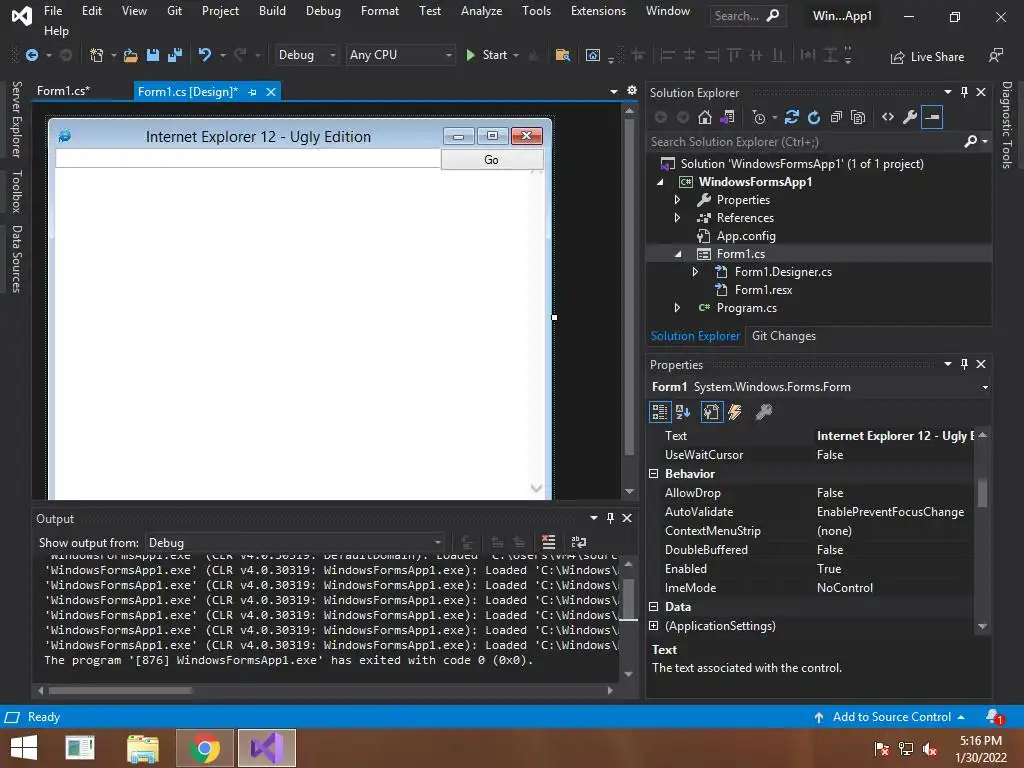Screen dimensions: 1024x768
Task: Click the Save All toolbar icon
Action: pyautogui.click(x=175, y=56)
